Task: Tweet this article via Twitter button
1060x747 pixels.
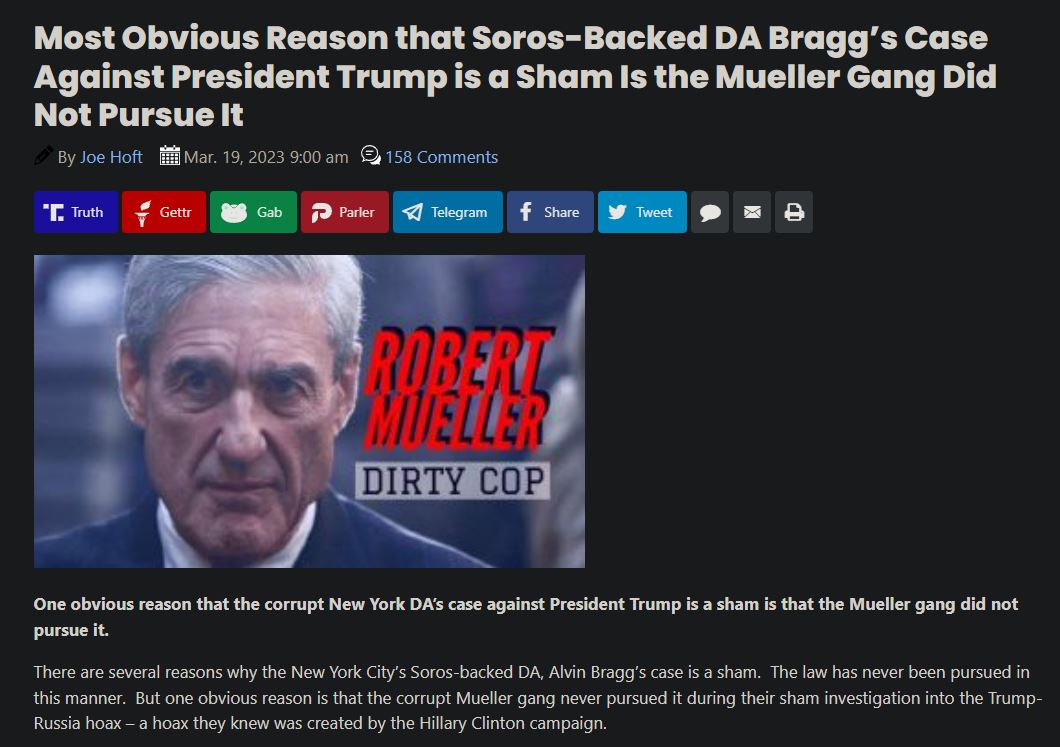Action: (642, 212)
